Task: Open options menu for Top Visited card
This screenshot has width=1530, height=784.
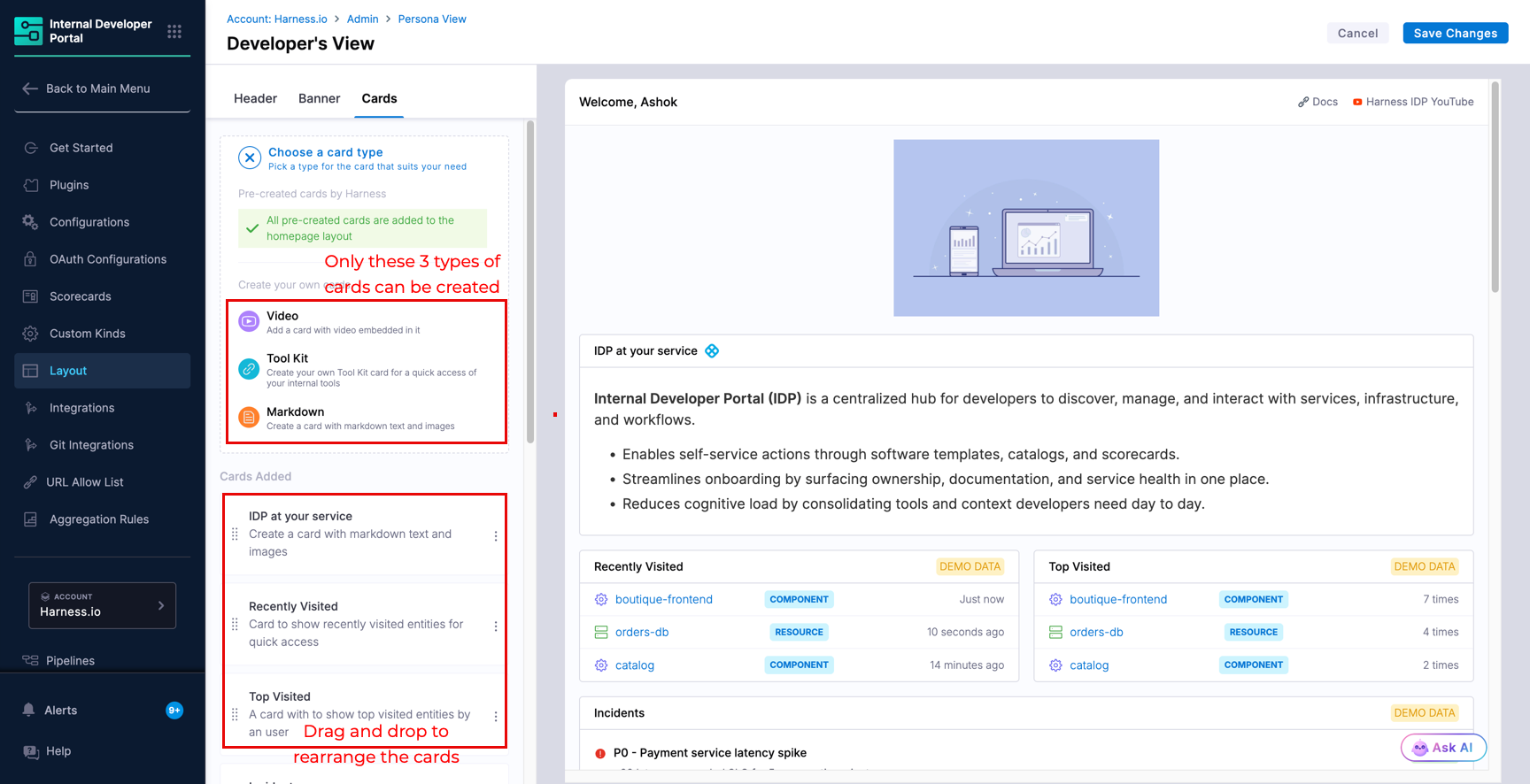Action: [x=496, y=716]
